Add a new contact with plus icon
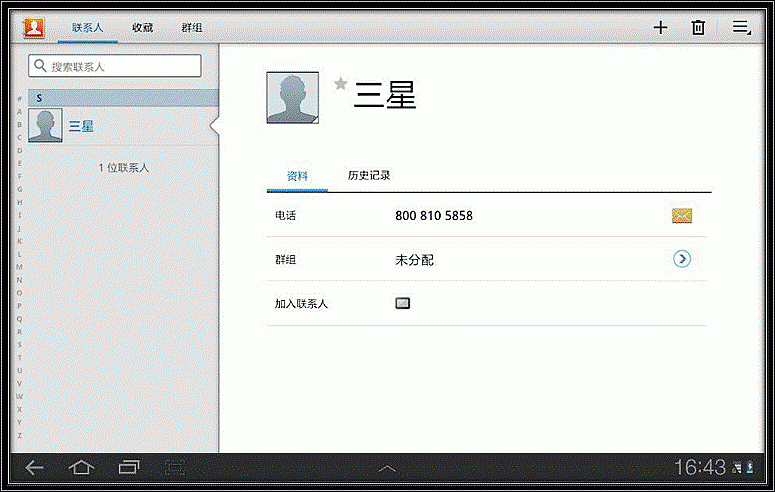Screen dimensions: 775x492 point(660,28)
